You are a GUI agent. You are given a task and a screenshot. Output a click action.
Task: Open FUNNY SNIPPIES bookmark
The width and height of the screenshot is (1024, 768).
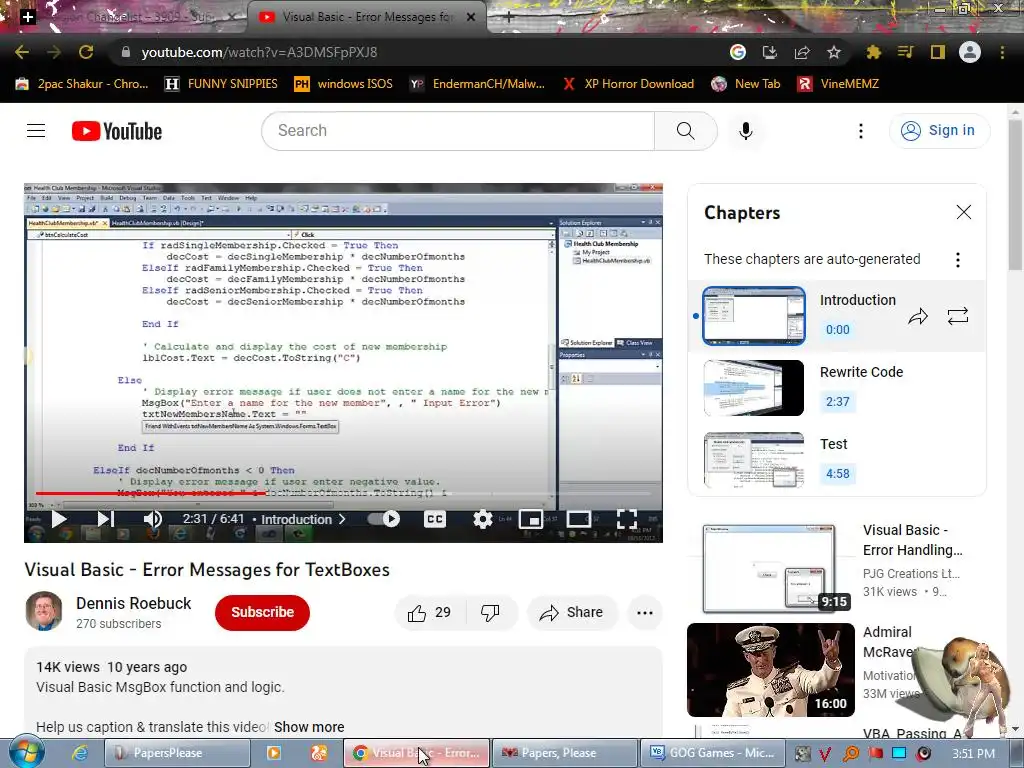tap(221, 84)
